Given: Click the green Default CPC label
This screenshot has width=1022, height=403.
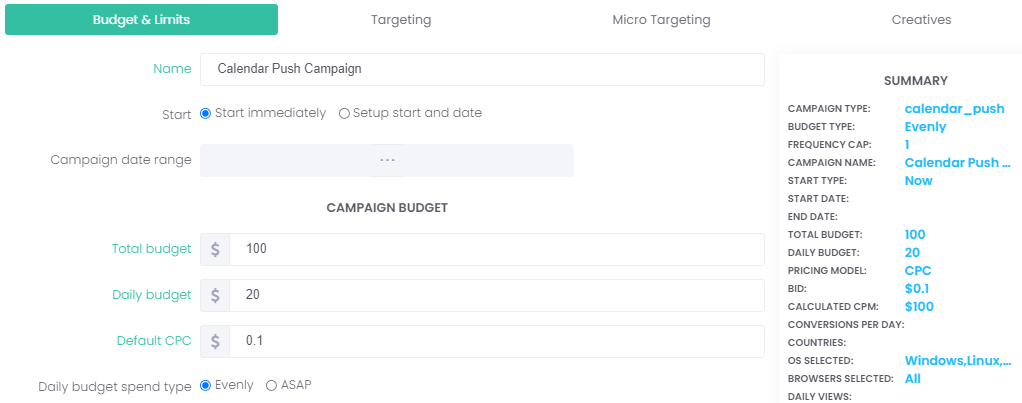Looking at the screenshot, I should tap(153, 341).
